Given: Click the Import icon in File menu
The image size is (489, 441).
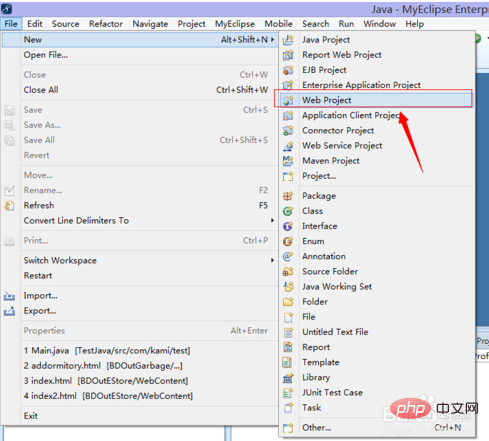Looking at the screenshot, I should click(x=9, y=296).
